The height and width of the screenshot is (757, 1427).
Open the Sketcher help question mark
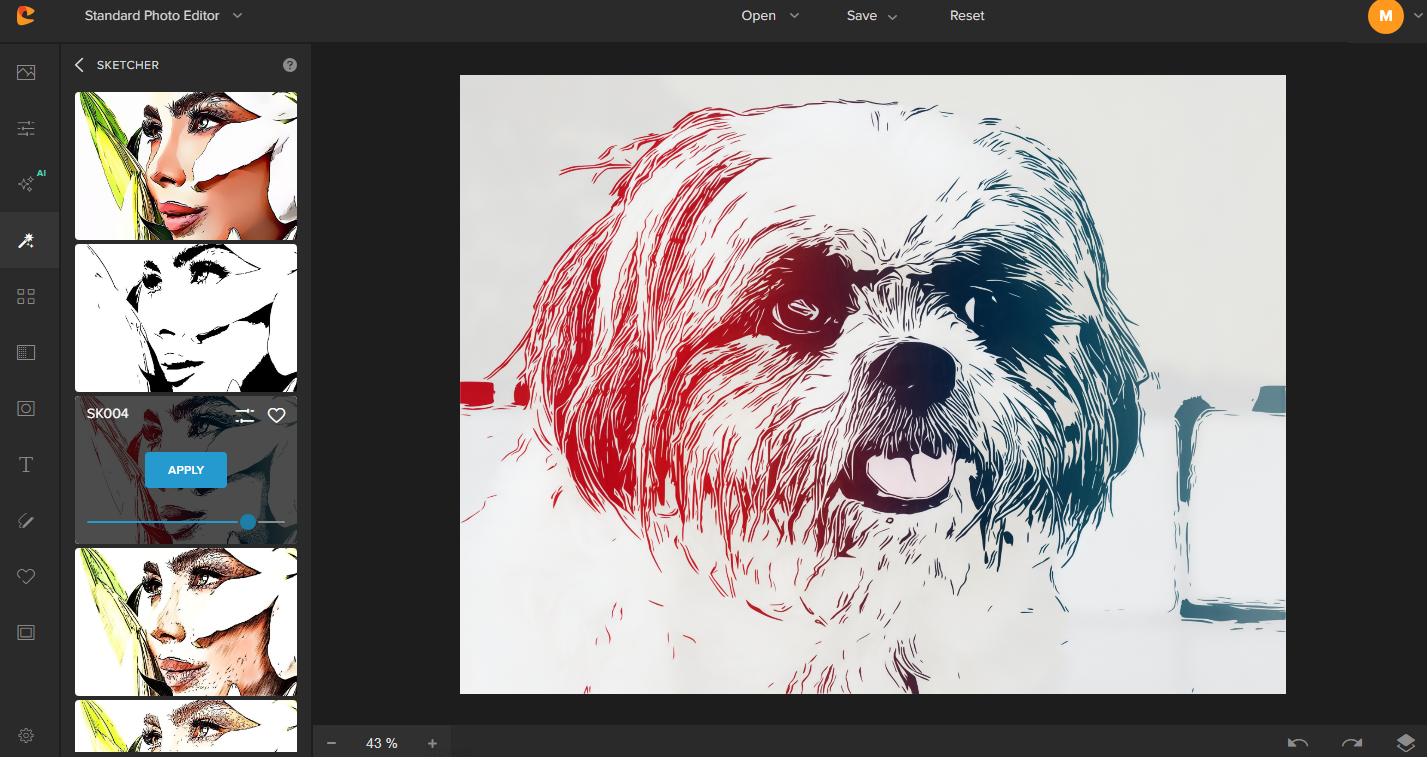[289, 65]
